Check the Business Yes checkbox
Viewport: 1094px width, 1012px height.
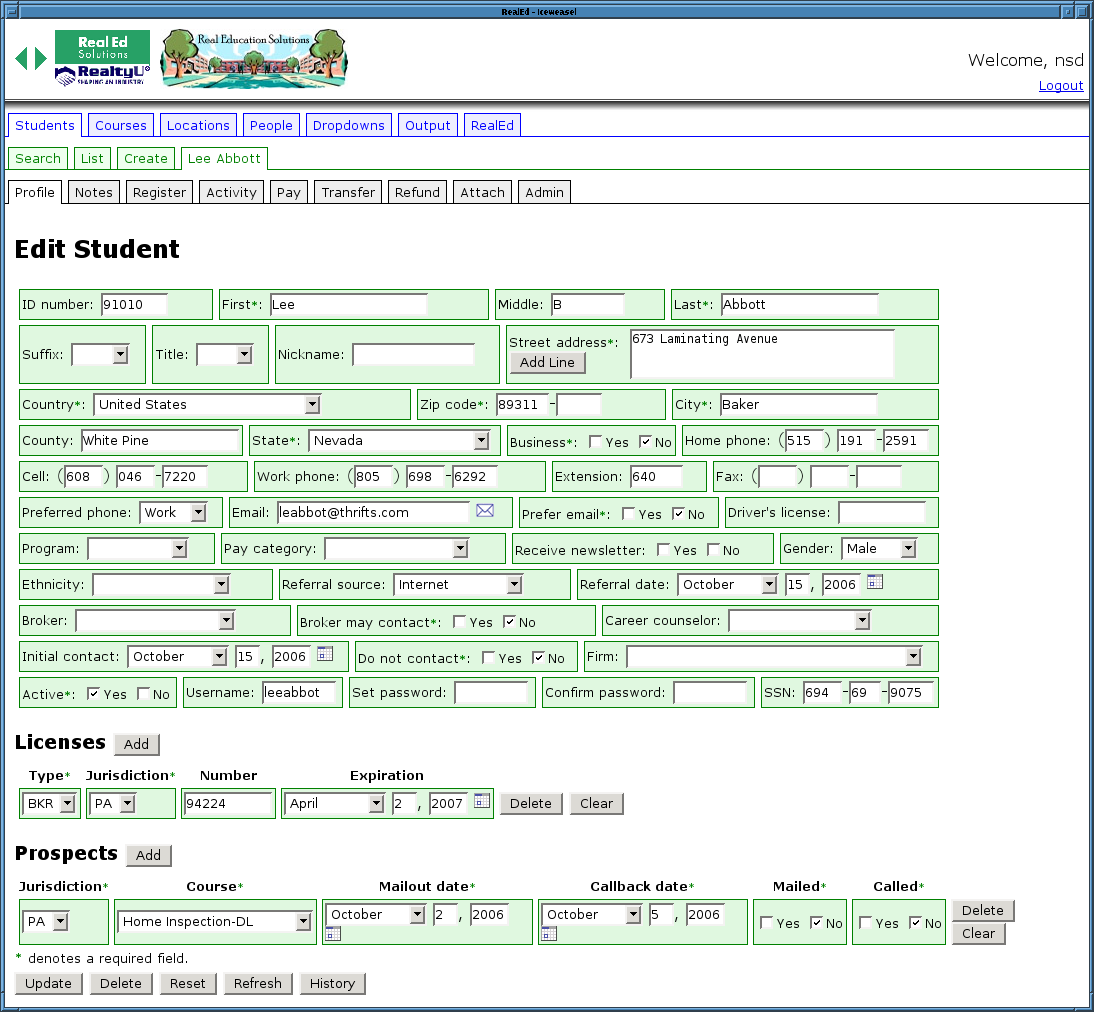click(596, 442)
